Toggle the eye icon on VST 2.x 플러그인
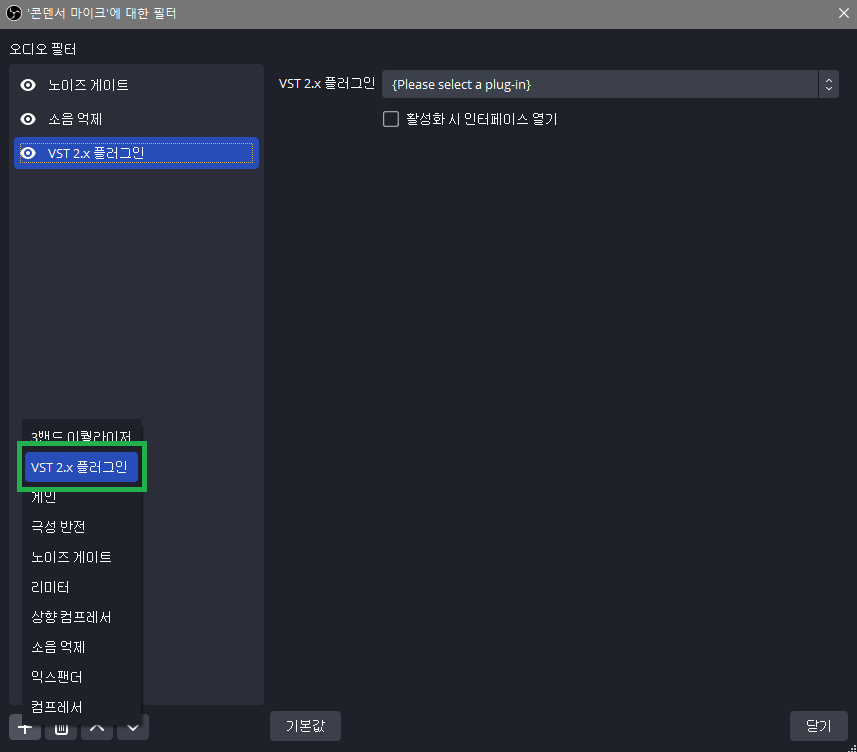 (x=28, y=152)
